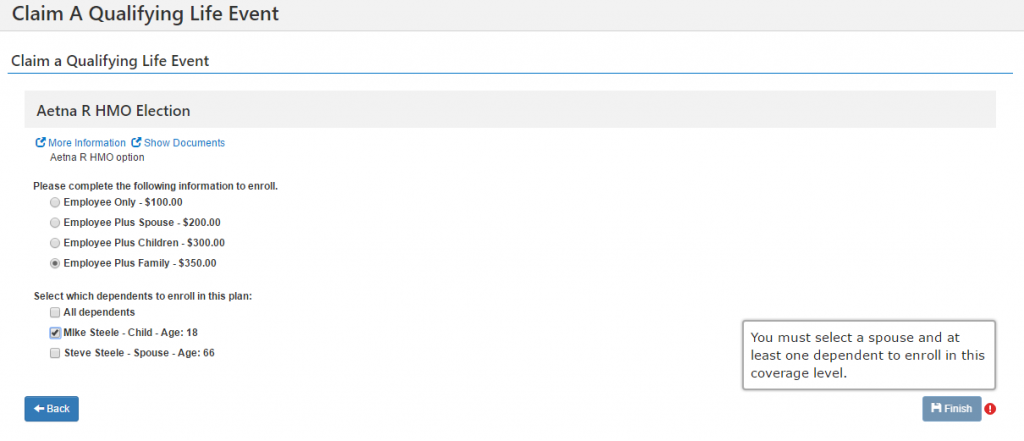This screenshot has width=1024, height=441.
Task: Click the external-link icon beside More Information
Action: click(x=40, y=142)
